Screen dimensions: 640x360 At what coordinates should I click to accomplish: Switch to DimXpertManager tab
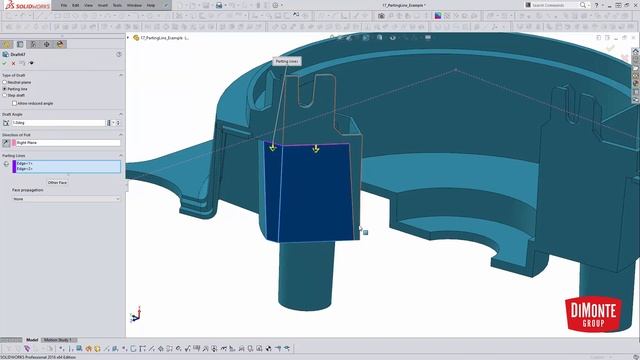pyautogui.click(x=47, y=44)
